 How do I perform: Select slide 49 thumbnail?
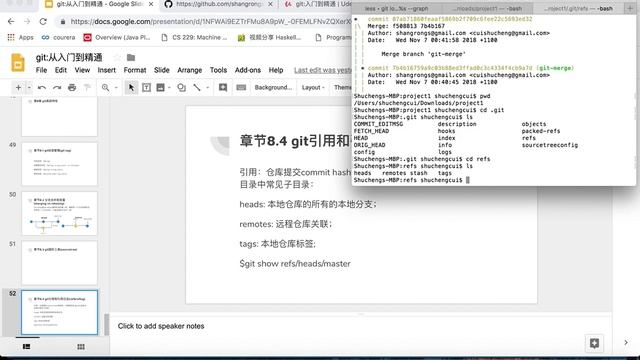[x=60, y=164]
